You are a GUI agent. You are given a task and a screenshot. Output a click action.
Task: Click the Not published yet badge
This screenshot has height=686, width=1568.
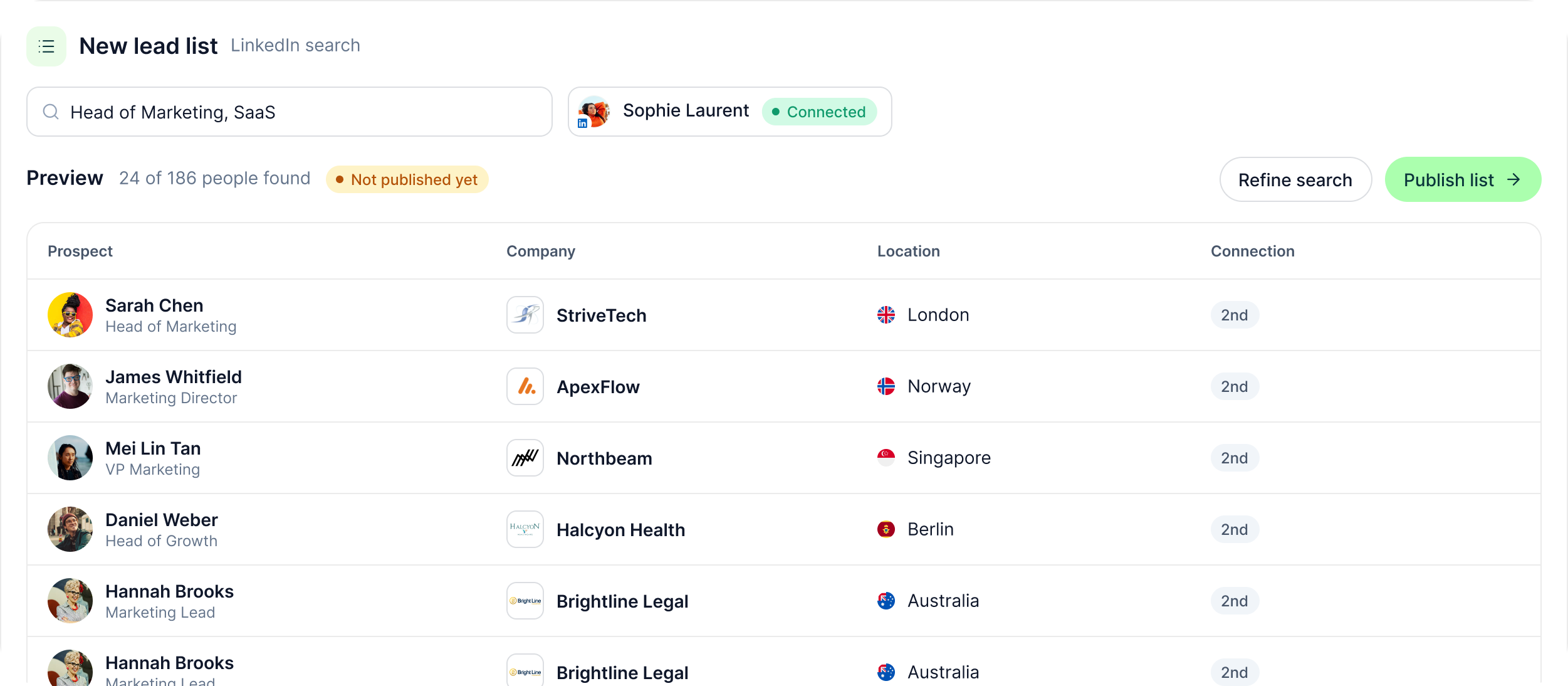pyautogui.click(x=407, y=179)
